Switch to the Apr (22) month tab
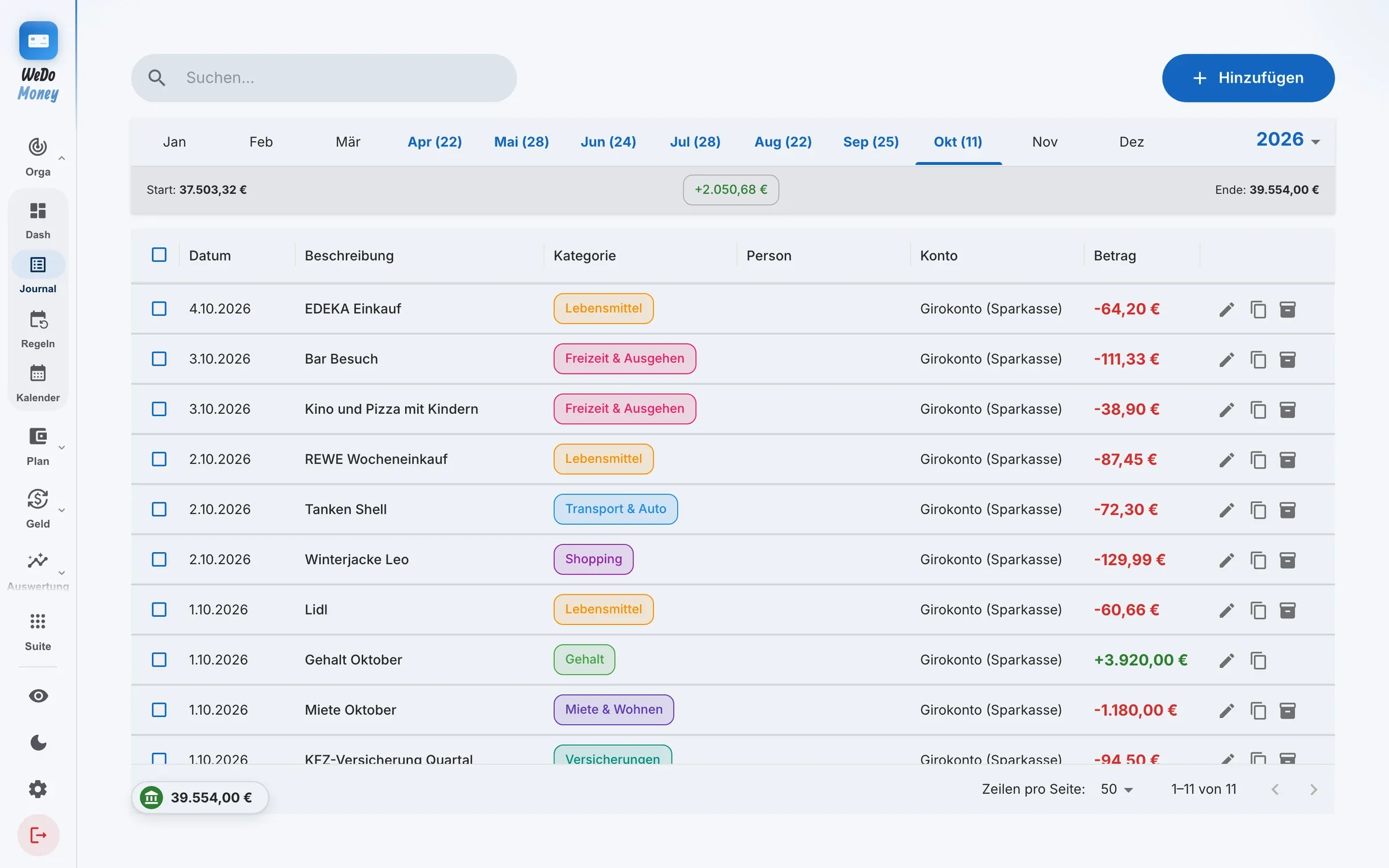This screenshot has width=1389, height=868. point(435,142)
